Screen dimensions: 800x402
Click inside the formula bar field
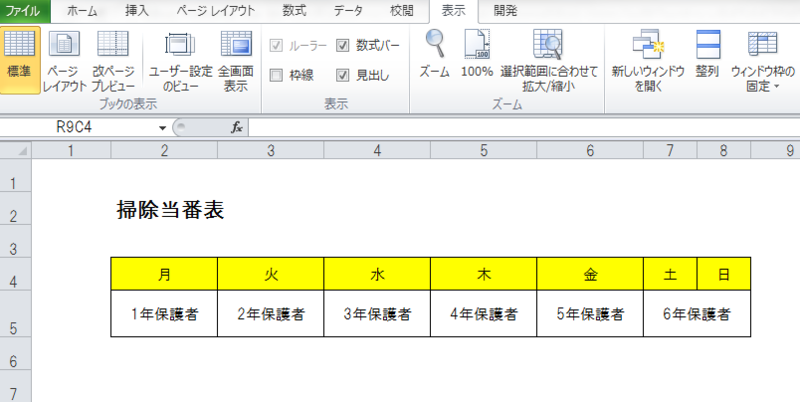524,128
